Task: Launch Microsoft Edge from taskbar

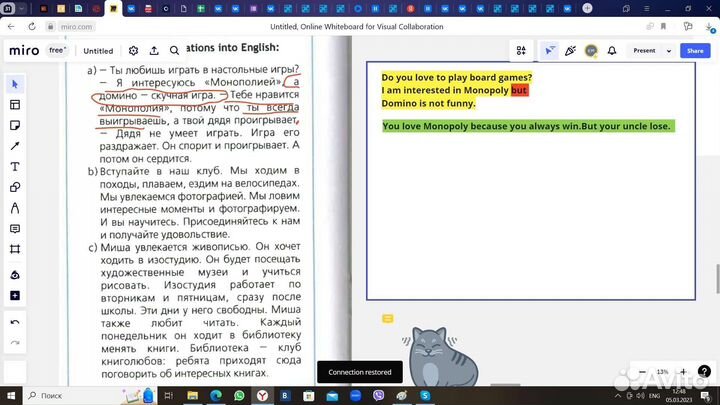Action: [x=216, y=395]
